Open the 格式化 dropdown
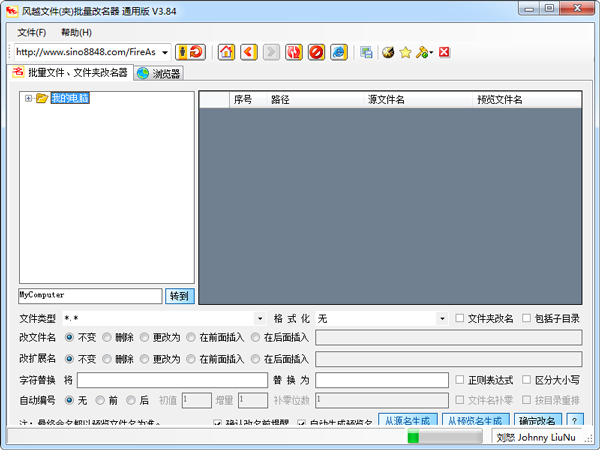Screen dimensions: 600x450 tap(442, 318)
